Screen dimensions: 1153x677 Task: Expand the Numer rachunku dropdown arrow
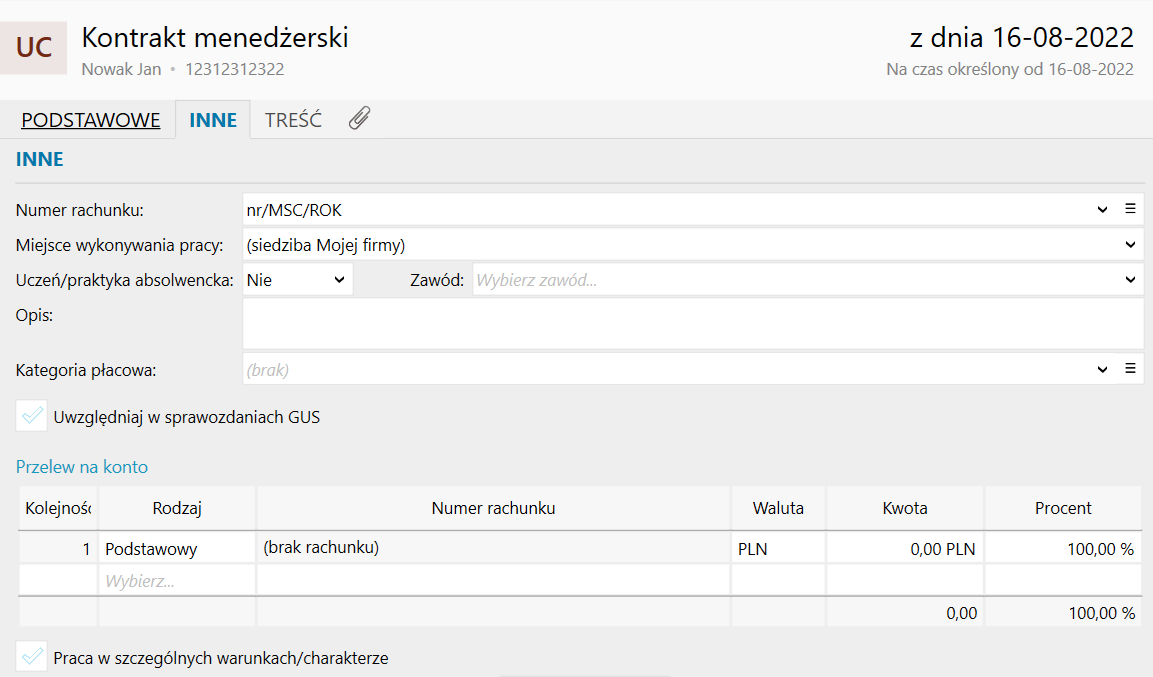pos(1103,209)
